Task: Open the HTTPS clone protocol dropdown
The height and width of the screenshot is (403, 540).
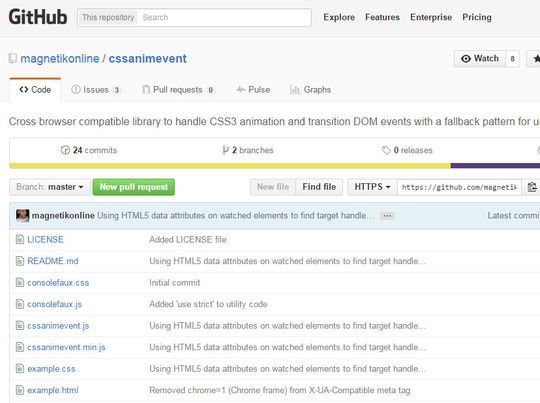Action: (x=372, y=187)
